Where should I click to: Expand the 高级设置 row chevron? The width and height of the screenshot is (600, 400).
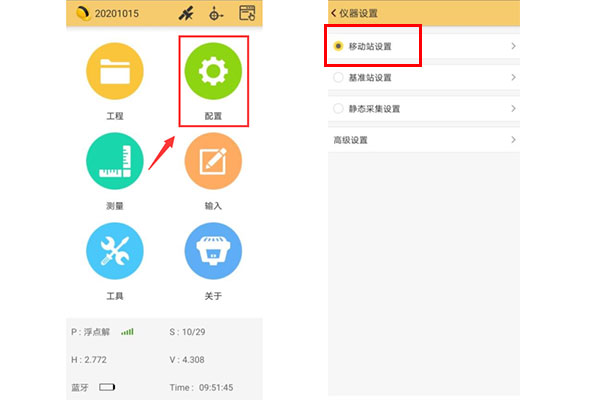[513, 140]
